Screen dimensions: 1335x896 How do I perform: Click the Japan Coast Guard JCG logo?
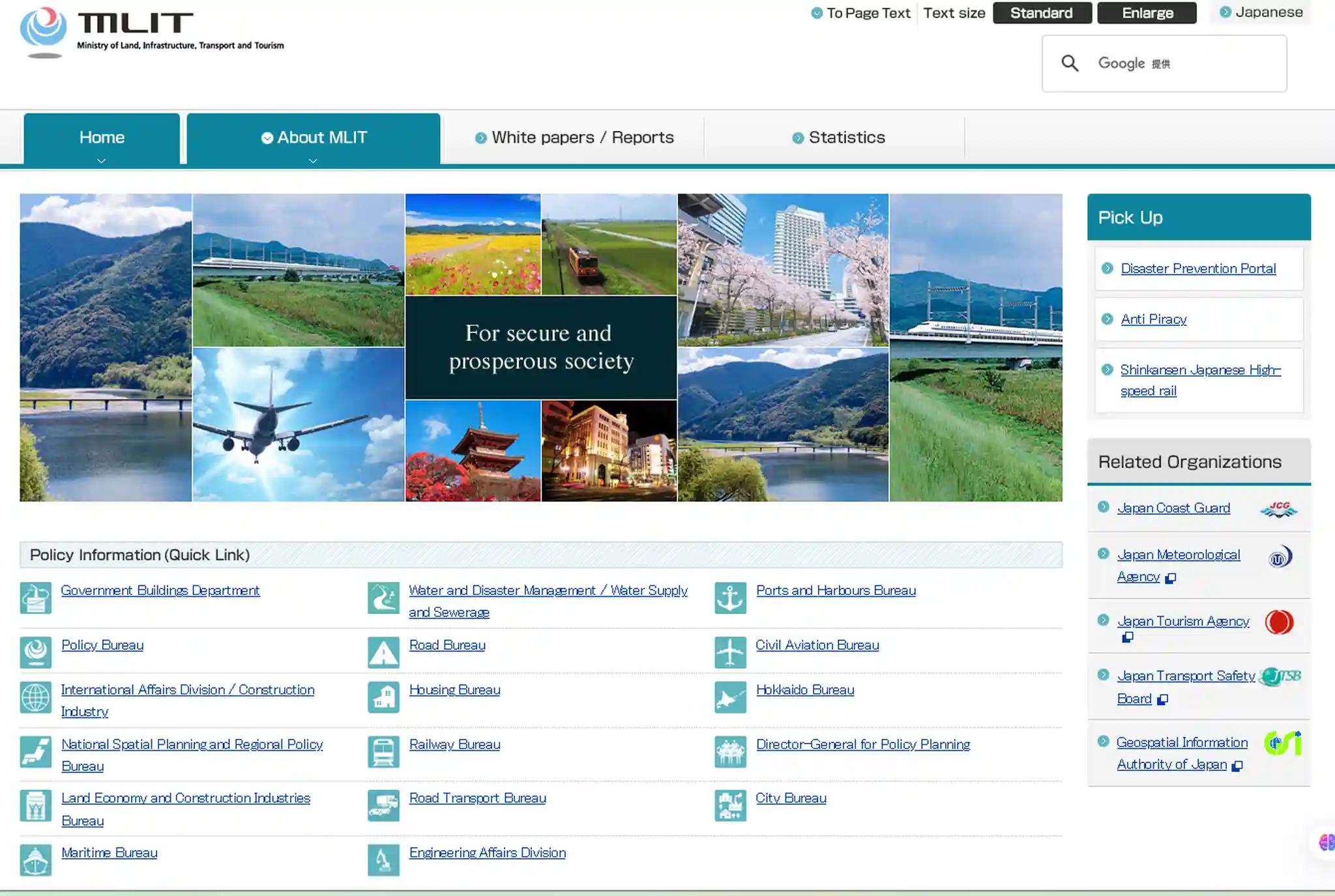click(1278, 509)
